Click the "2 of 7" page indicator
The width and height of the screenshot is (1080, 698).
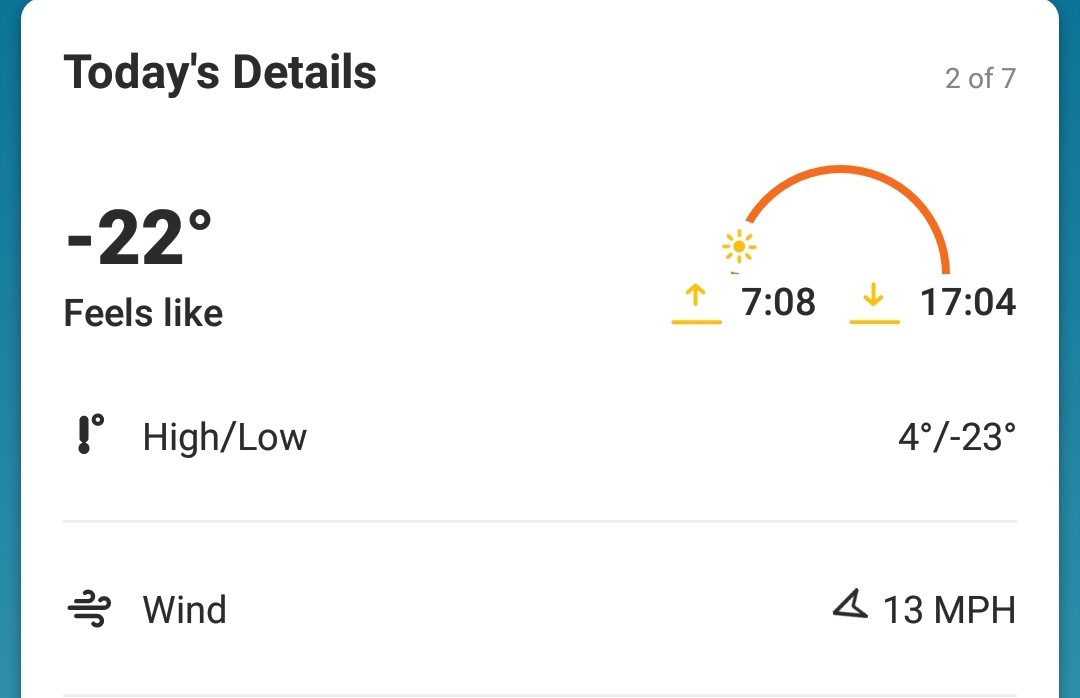point(980,78)
